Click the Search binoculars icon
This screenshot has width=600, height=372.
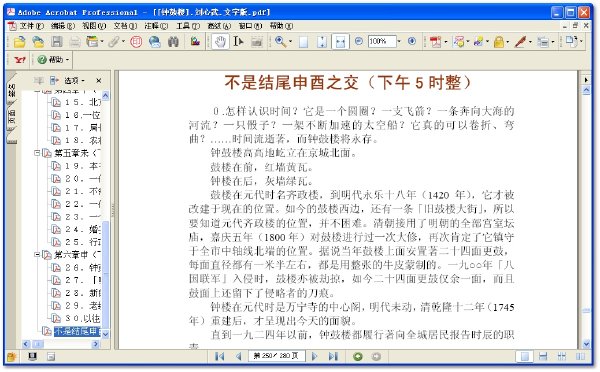(173, 41)
